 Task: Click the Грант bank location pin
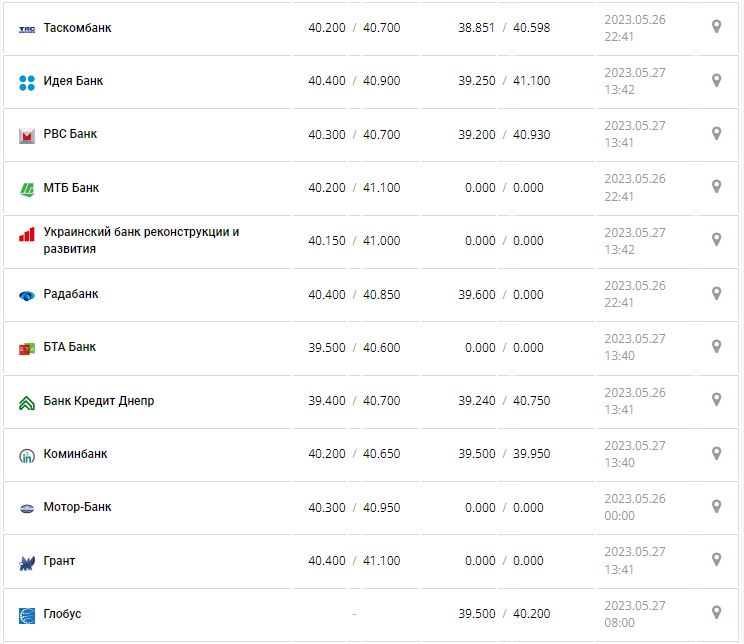[x=716, y=559]
